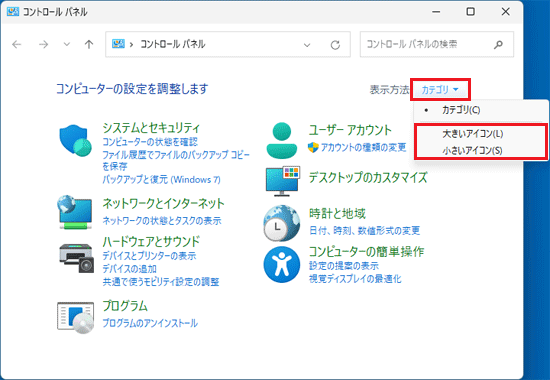Click the breadcrumb chevron before コントロール パネル

click(x=132, y=45)
